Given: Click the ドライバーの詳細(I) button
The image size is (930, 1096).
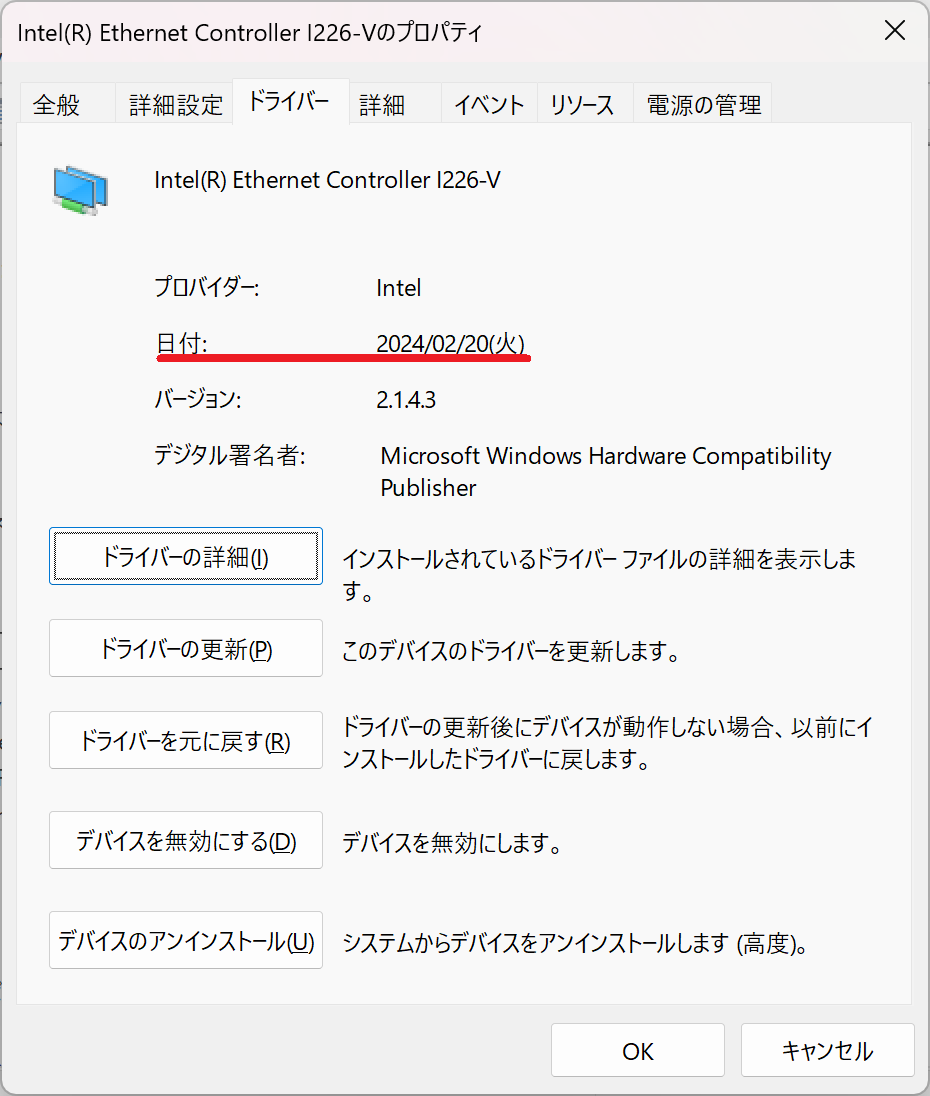Looking at the screenshot, I should (x=186, y=556).
